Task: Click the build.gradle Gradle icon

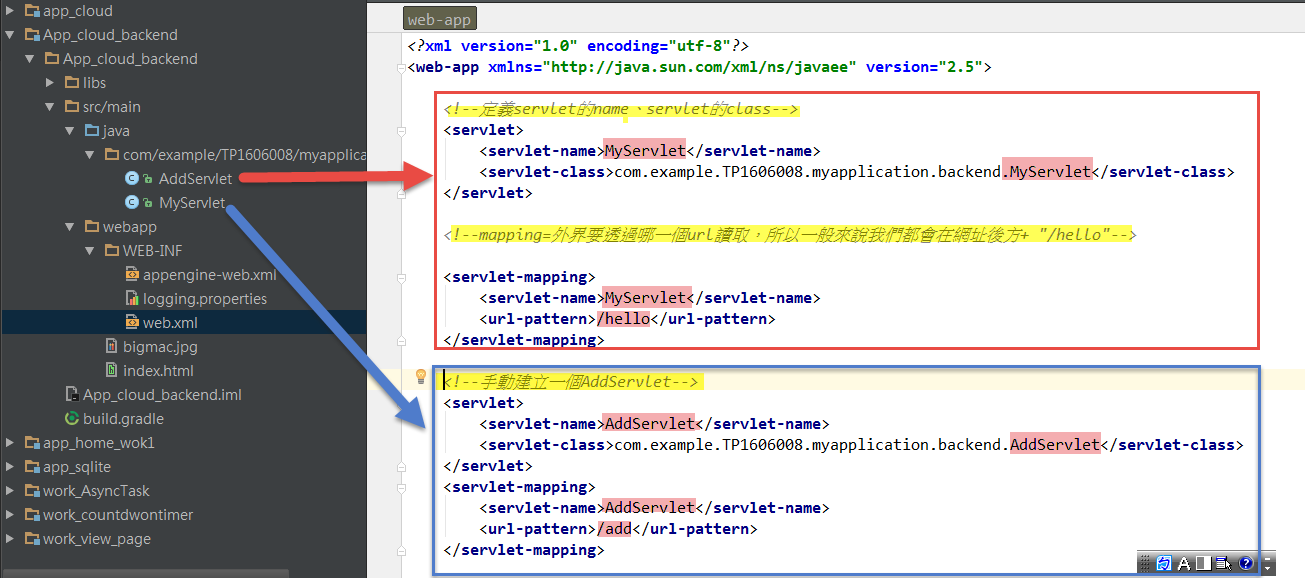Action: coord(72,419)
